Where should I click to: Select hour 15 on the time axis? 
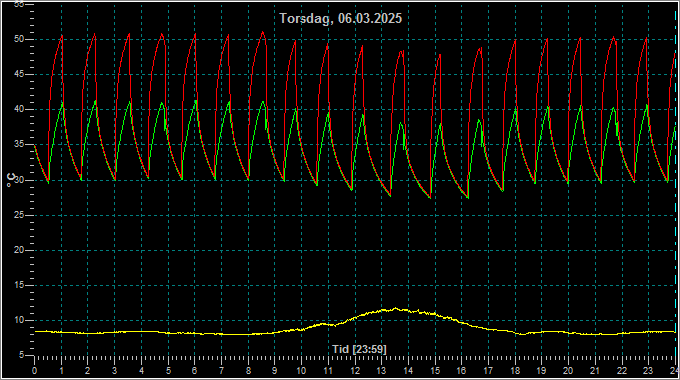coord(435,371)
